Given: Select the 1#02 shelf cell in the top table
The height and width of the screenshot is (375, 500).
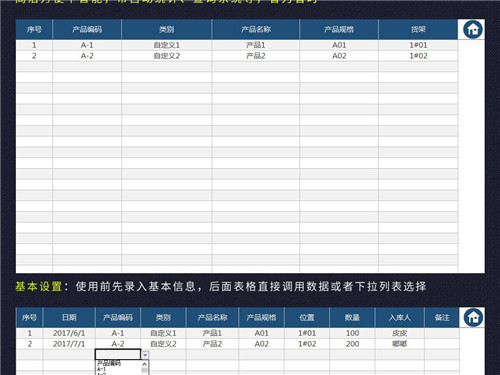Looking at the screenshot, I should tap(418, 56).
